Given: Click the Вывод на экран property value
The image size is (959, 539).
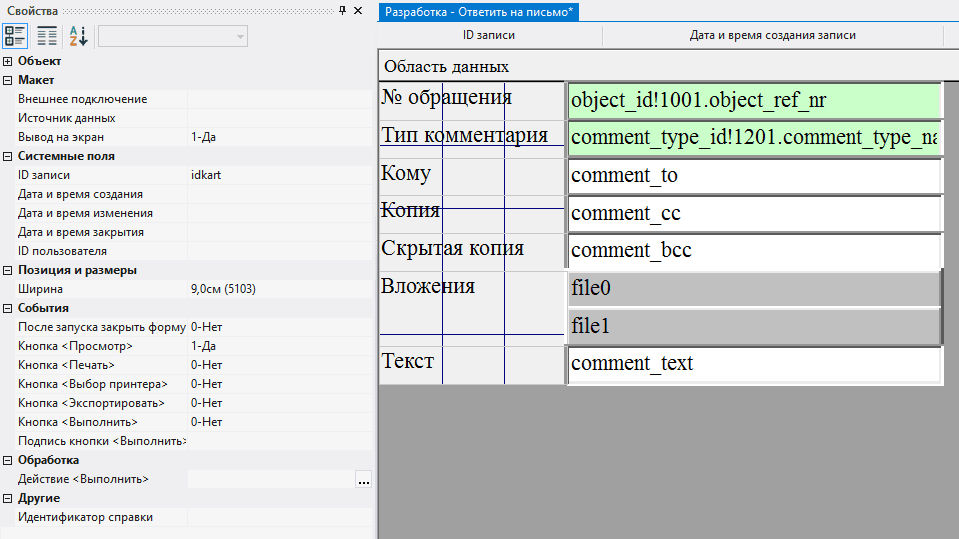Looking at the screenshot, I should point(278,137).
